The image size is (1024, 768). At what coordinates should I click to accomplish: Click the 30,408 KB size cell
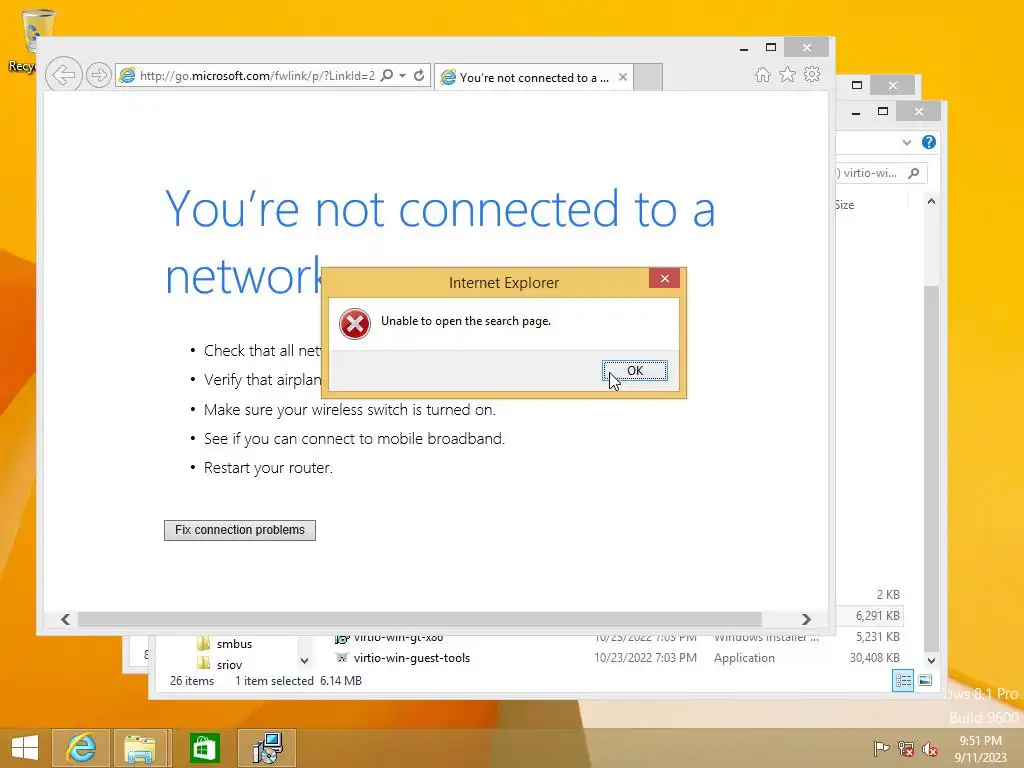874,658
